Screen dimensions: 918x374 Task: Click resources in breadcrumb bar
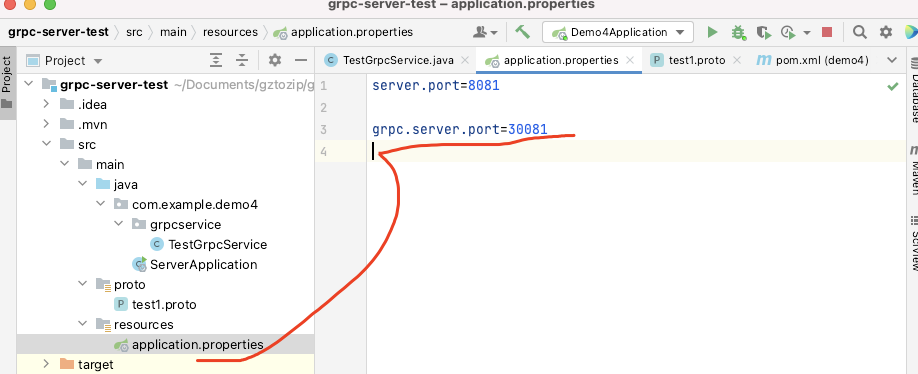(230, 32)
